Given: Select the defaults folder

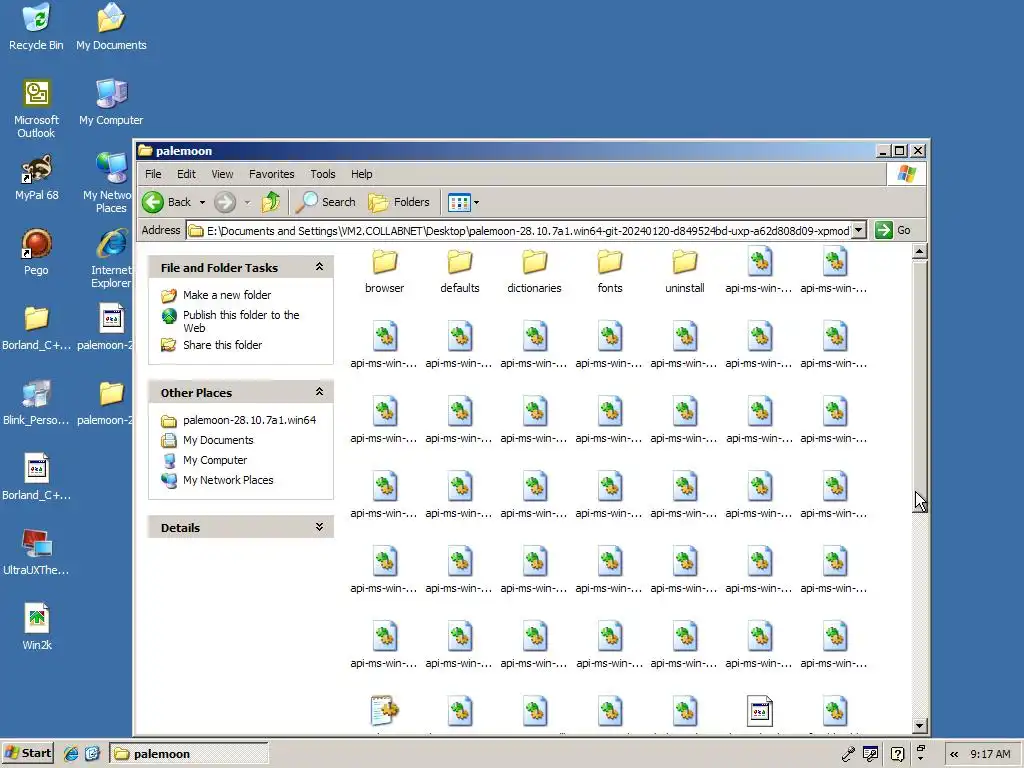Looking at the screenshot, I should (x=460, y=272).
